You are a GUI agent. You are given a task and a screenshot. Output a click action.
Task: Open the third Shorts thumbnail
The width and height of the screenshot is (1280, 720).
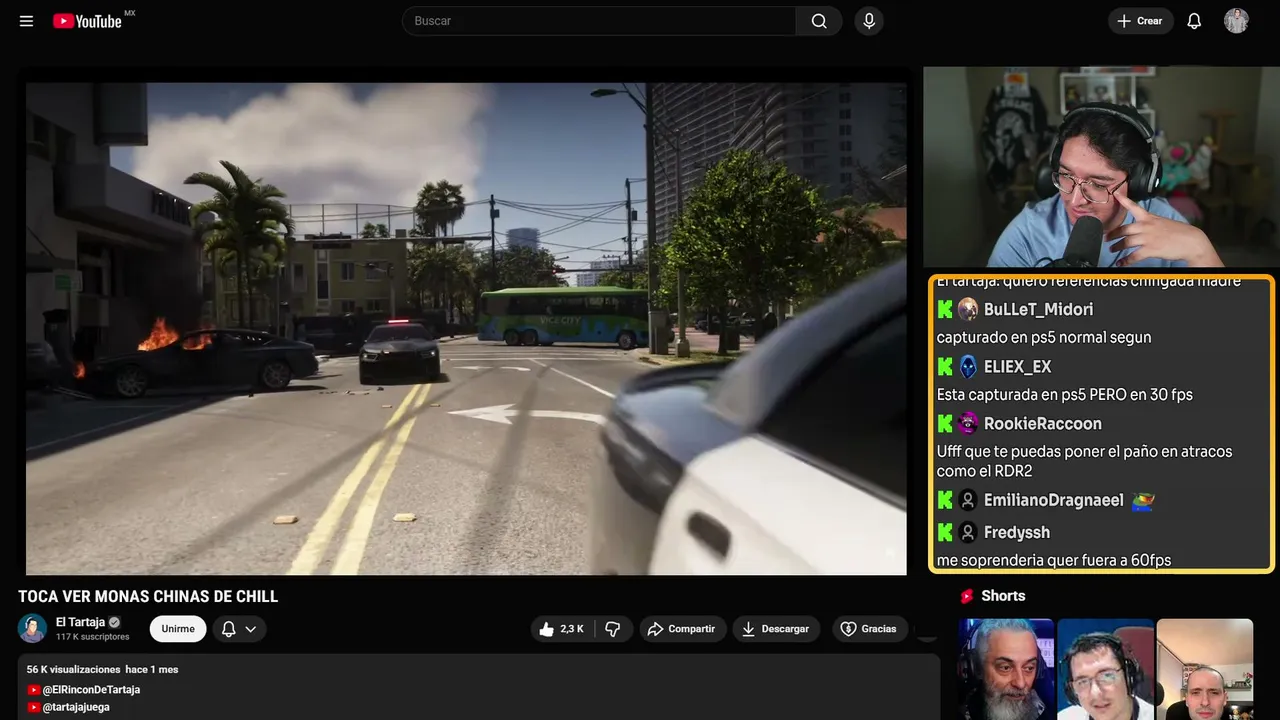click(x=1204, y=669)
